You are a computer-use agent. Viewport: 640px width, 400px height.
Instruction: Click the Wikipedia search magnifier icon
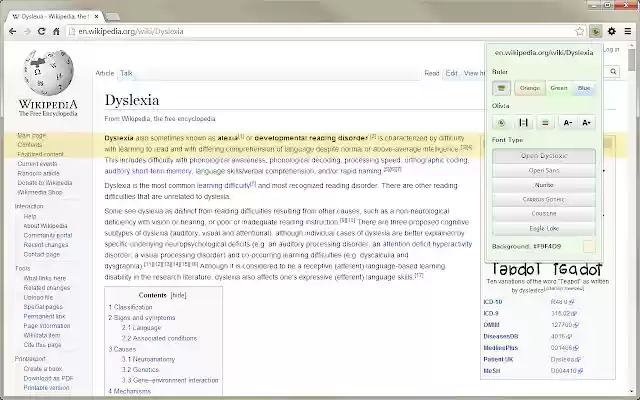click(x=613, y=72)
